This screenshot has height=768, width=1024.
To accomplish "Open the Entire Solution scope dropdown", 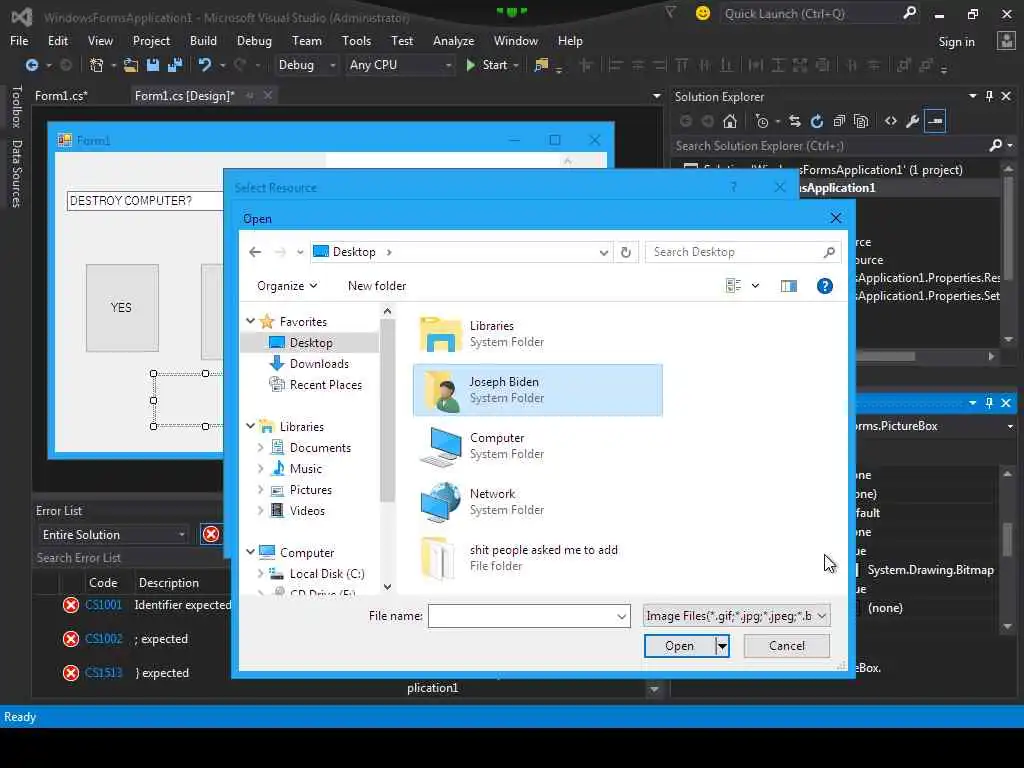I will pos(113,535).
